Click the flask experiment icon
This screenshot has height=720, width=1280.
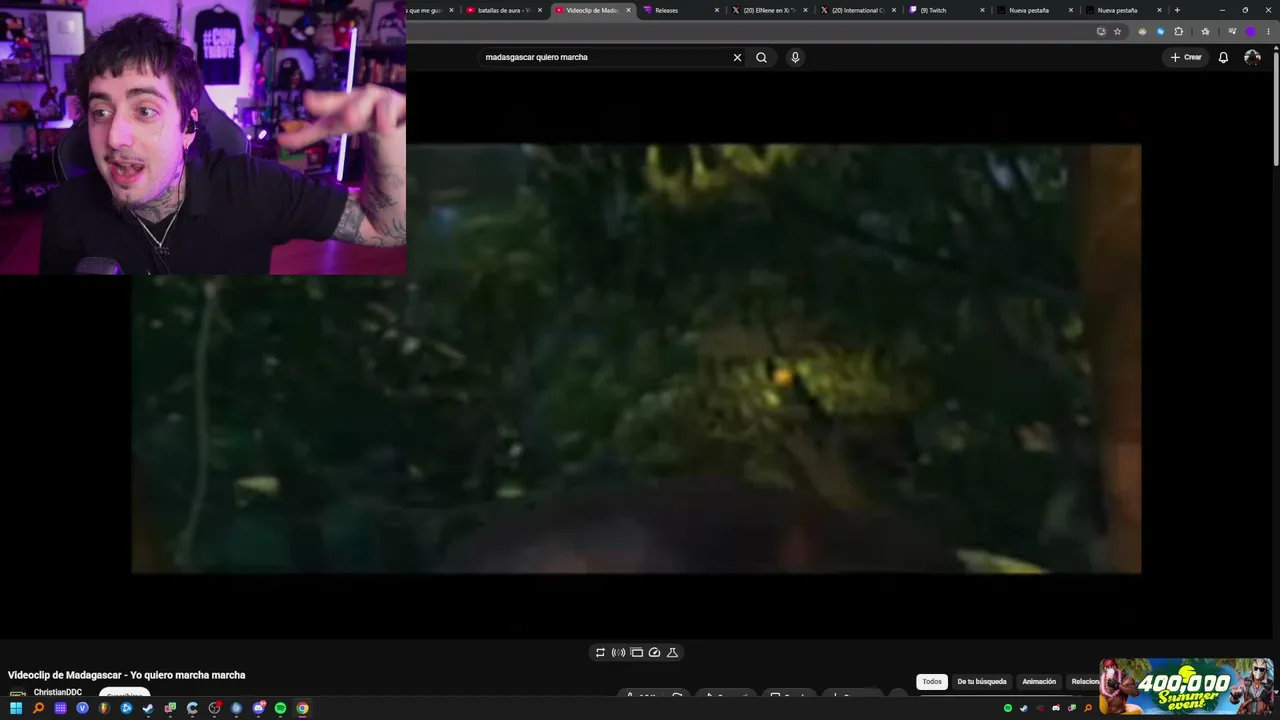pos(672,652)
